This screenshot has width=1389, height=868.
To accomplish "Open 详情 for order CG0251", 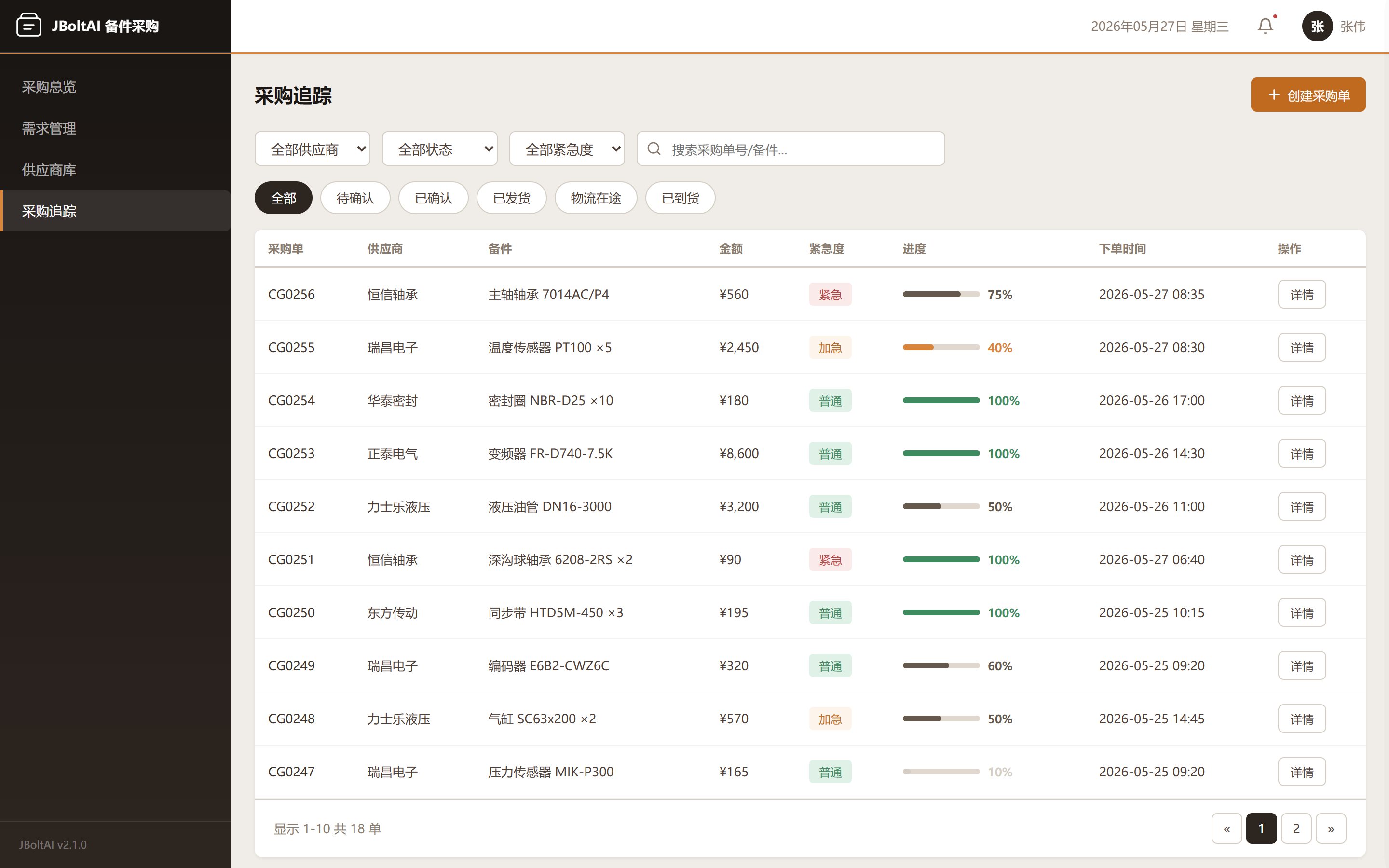I will pos(1302,560).
